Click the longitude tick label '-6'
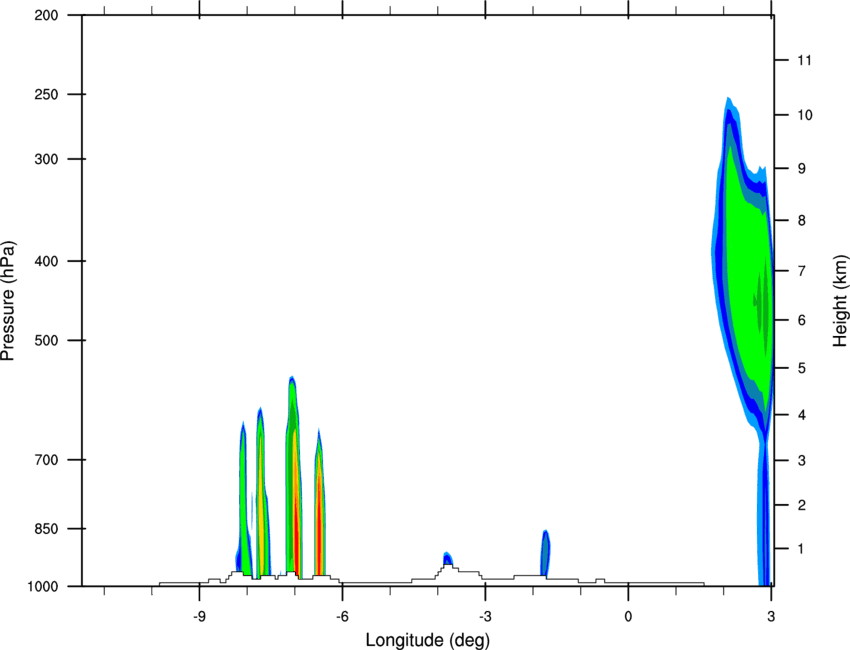The width and height of the screenshot is (850, 650). pyautogui.click(x=342, y=617)
